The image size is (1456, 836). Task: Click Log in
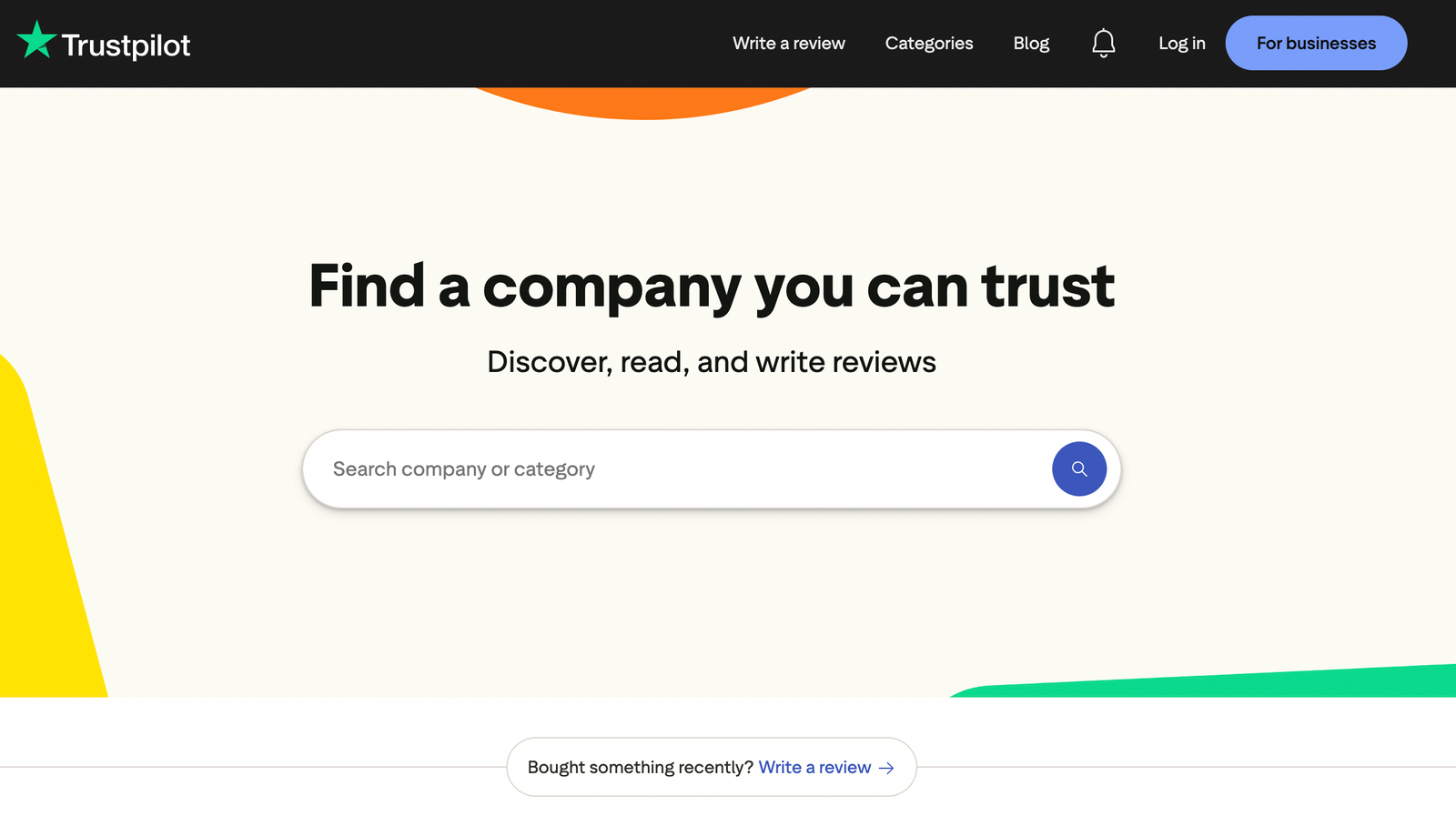1180,43
